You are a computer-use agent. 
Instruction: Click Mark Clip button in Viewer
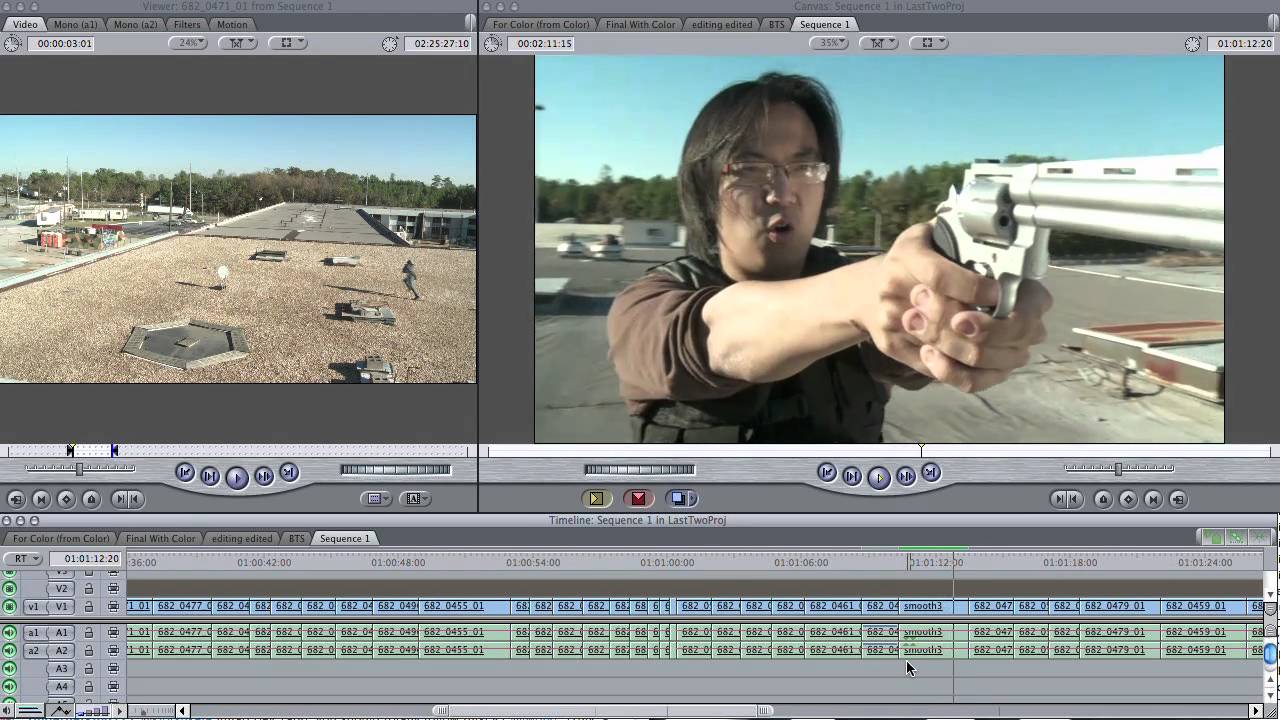coord(41,499)
